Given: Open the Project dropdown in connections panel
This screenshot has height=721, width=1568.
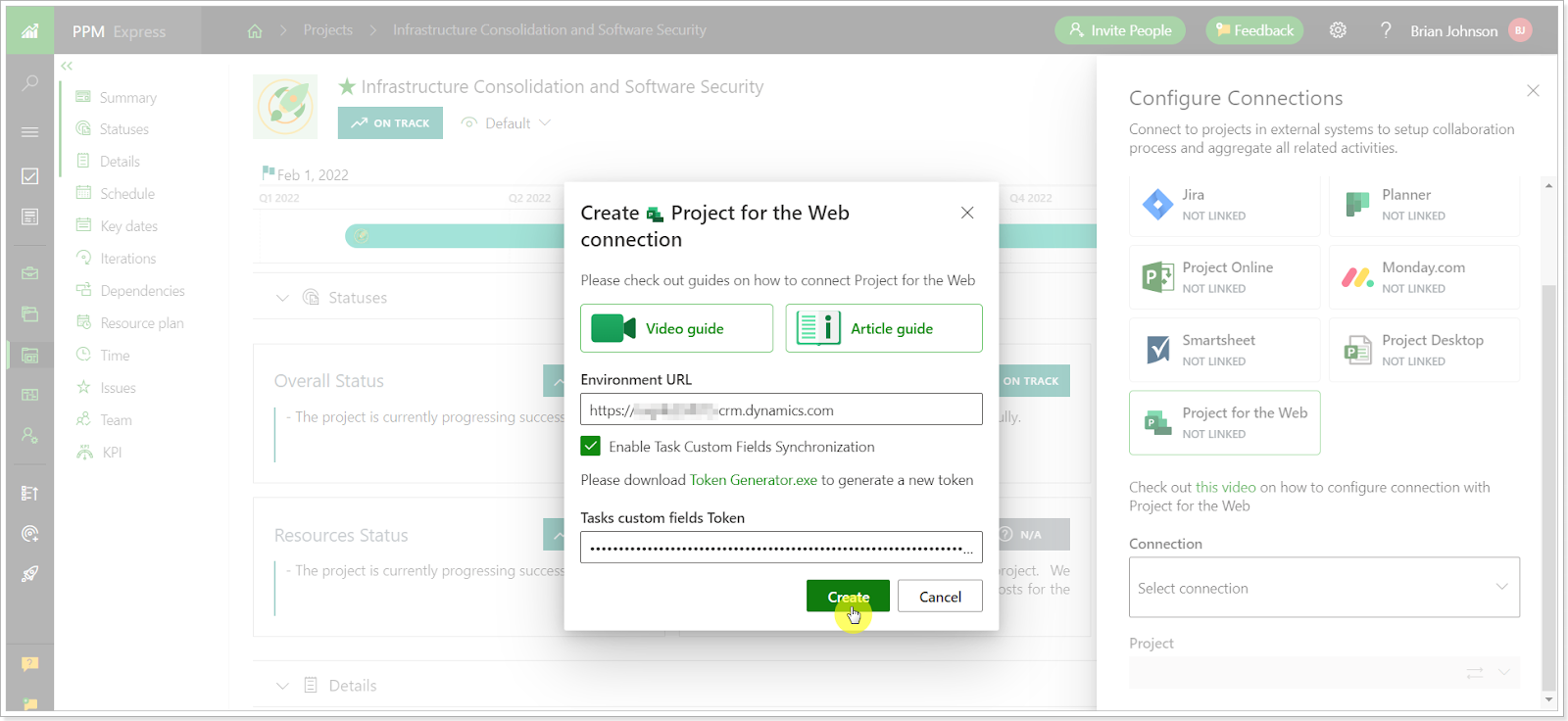Looking at the screenshot, I should pos(1324,672).
